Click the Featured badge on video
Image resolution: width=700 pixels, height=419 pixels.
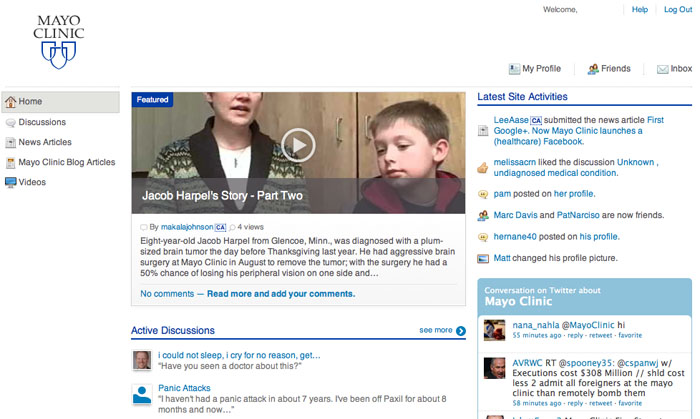point(152,100)
